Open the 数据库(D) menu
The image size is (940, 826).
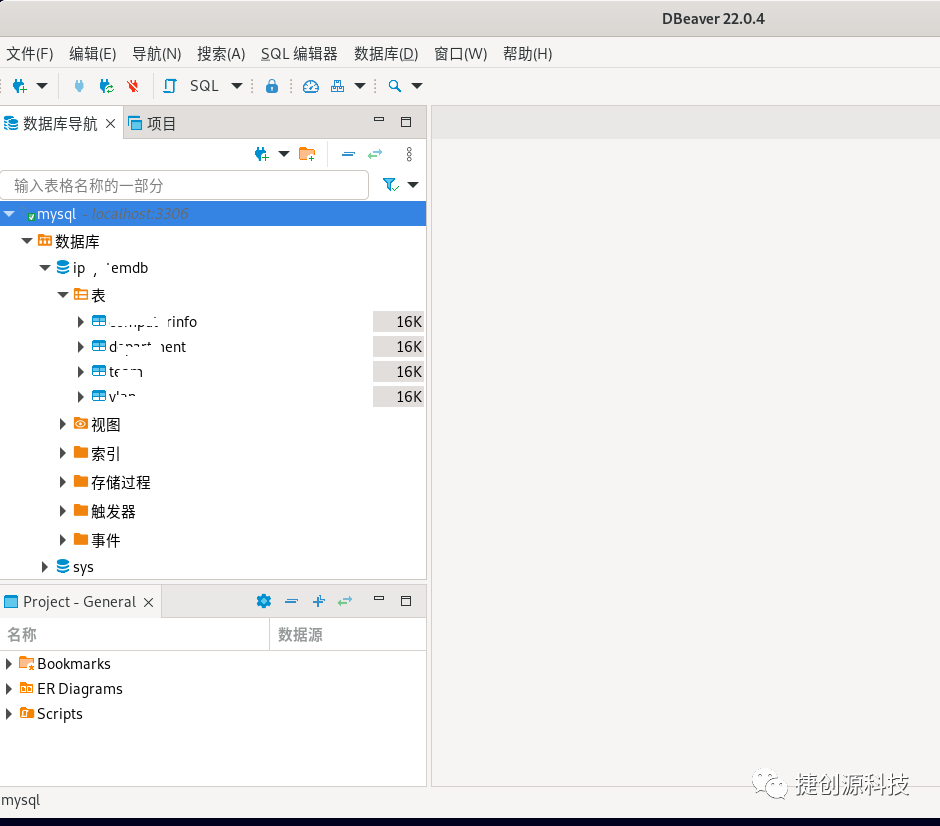pyautogui.click(x=386, y=54)
